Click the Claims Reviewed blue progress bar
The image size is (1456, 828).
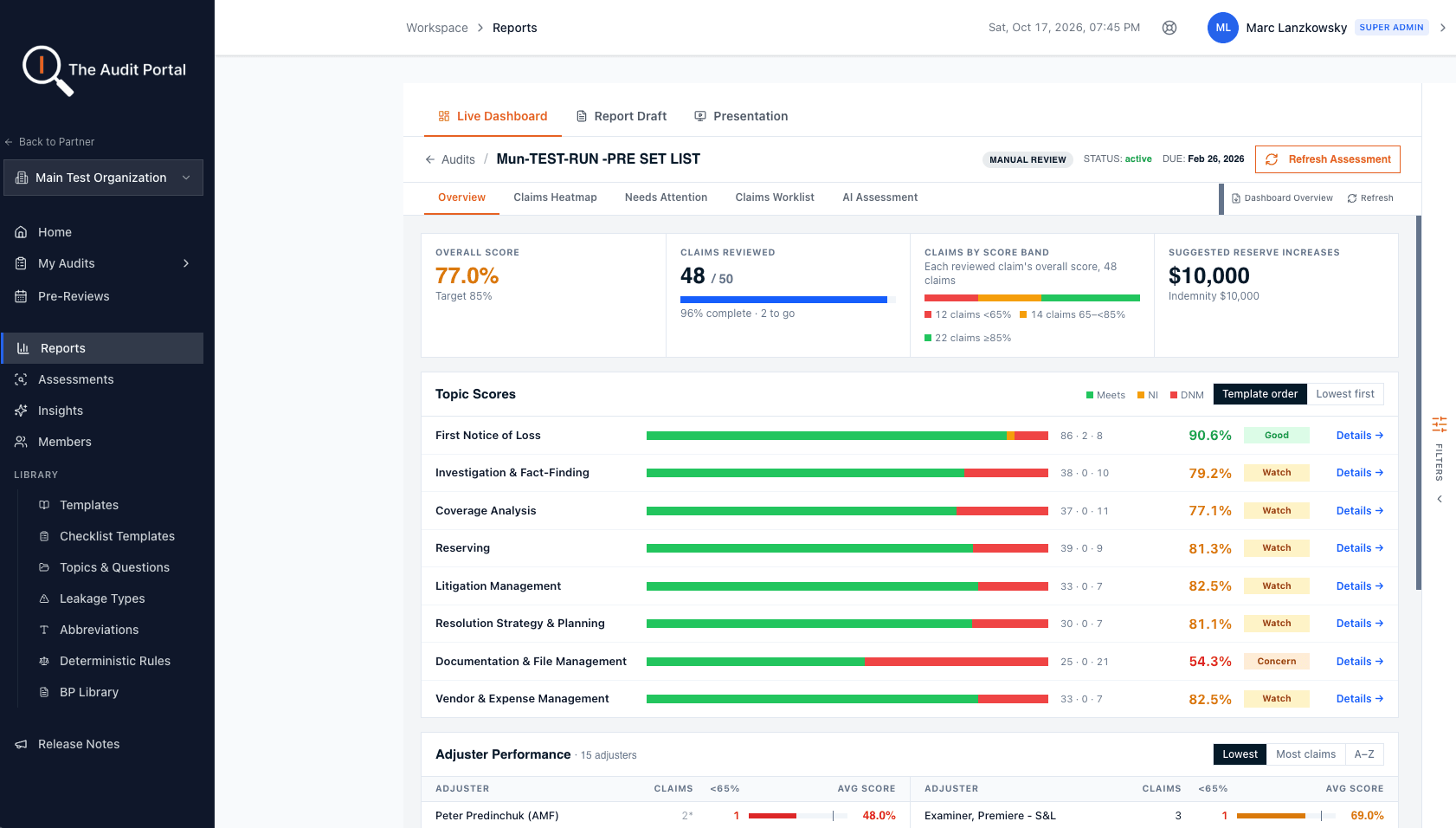[x=783, y=300]
